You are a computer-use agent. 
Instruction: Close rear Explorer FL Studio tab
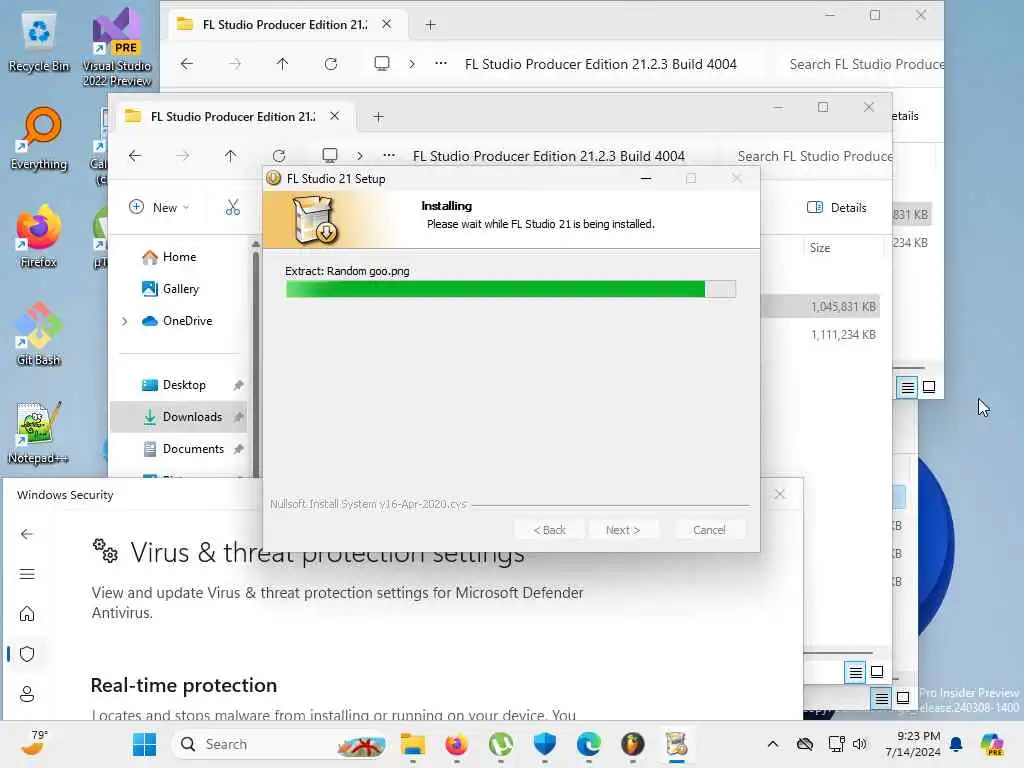[387, 24]
